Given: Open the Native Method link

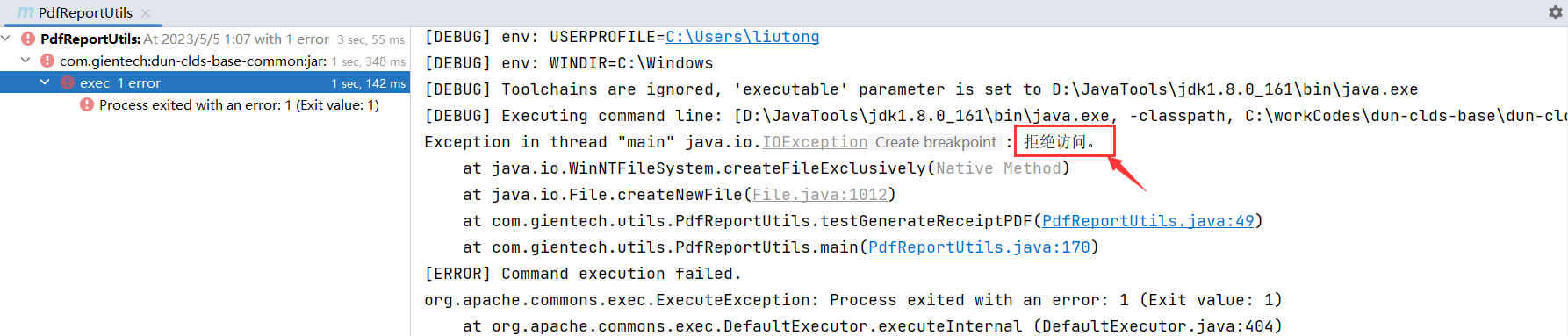Looking at the screenshot, I should click(x=998, y=168).
